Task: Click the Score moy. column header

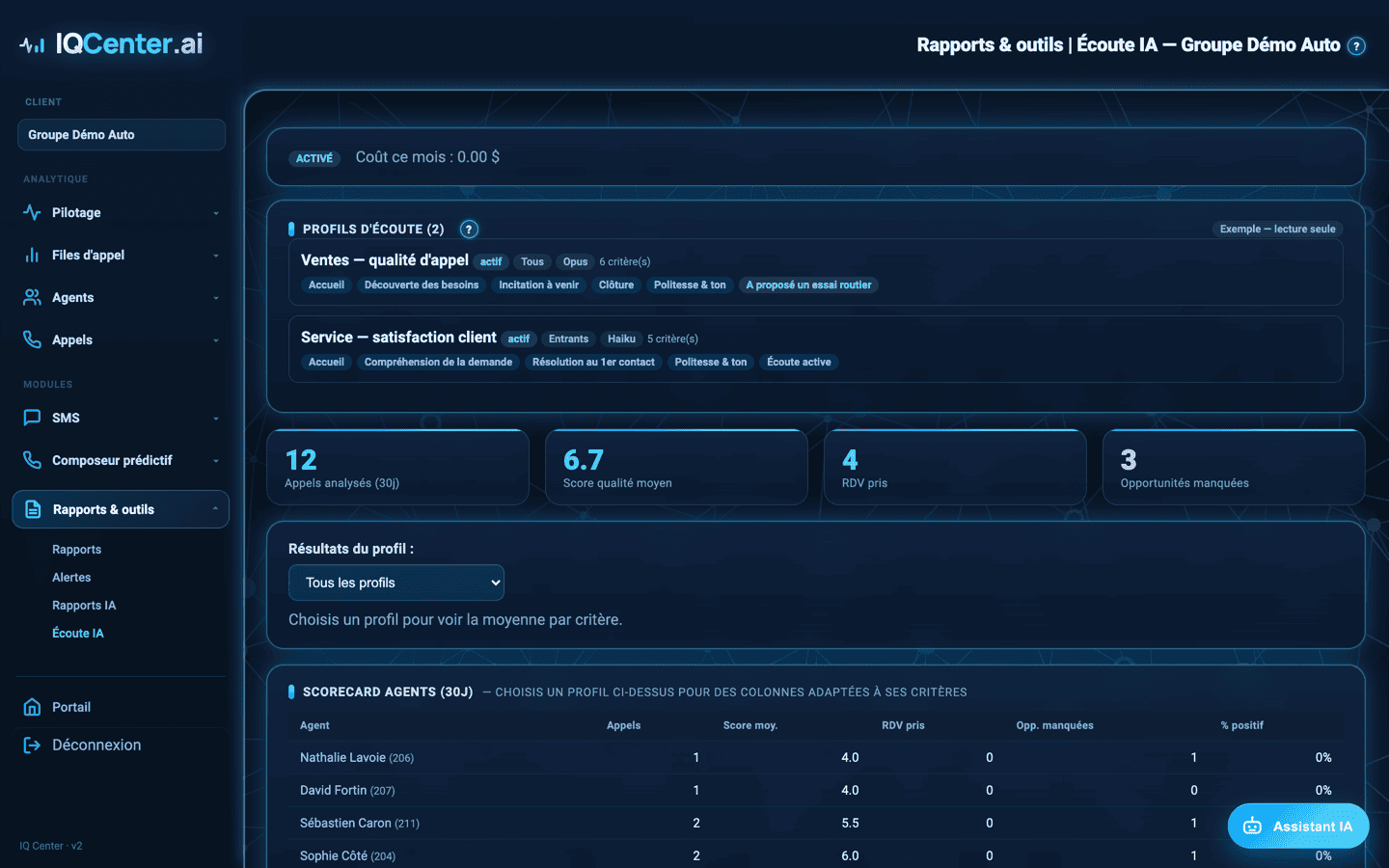Action: coord(750,725)
